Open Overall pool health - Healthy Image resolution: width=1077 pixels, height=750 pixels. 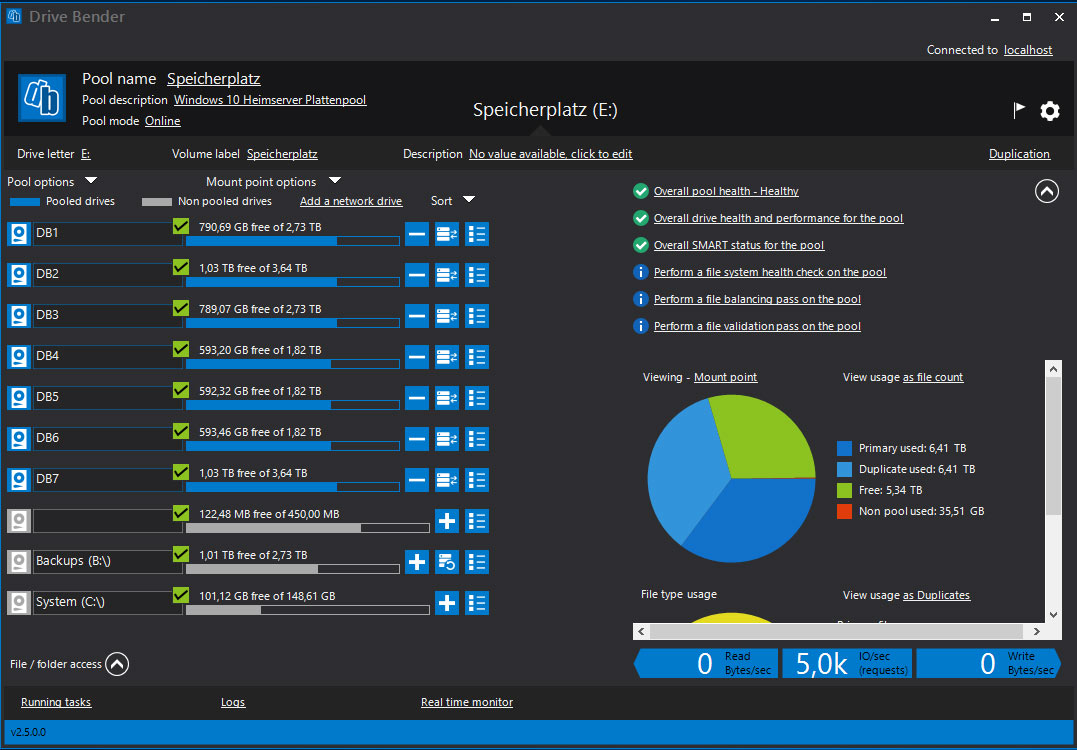tap(726, 192)
